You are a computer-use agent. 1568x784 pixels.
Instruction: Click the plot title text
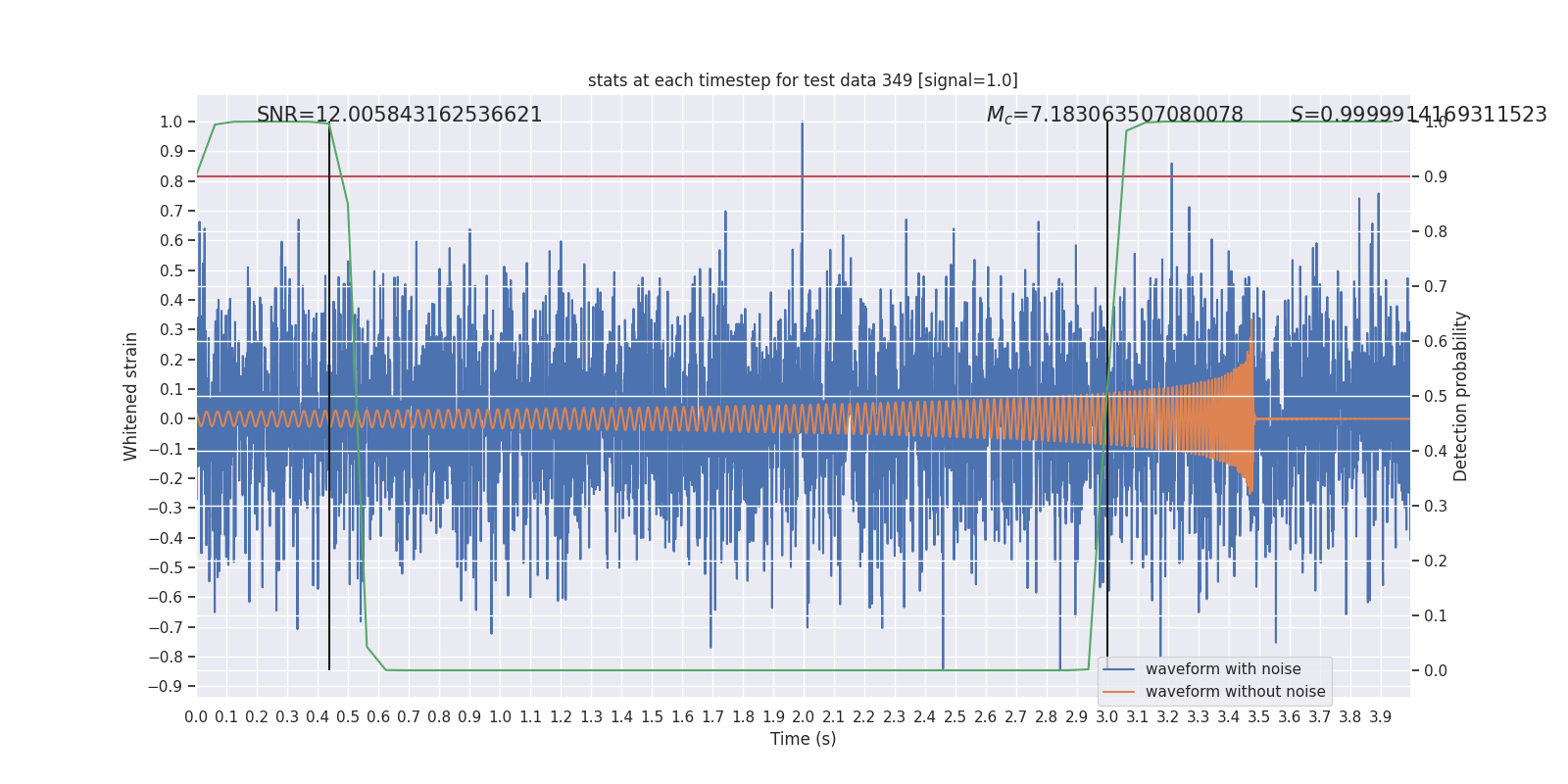tap(803, 80)
